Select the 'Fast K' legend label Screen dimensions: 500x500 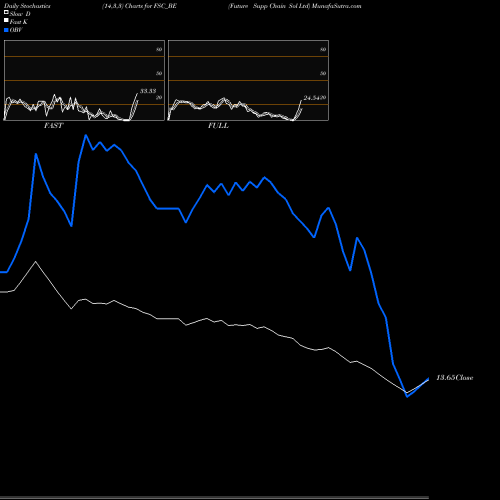(19, 22)
